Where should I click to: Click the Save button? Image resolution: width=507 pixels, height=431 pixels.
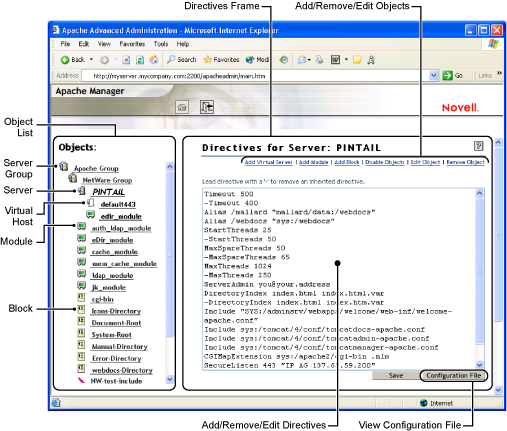(x=396, y=376)
